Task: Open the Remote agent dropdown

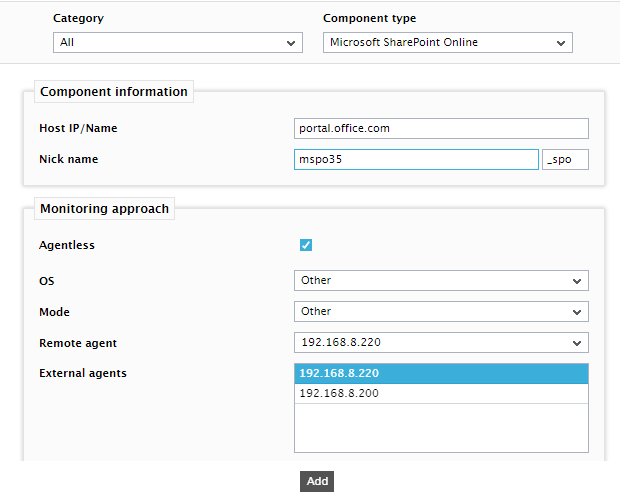Action: click(x=441, y=342)
